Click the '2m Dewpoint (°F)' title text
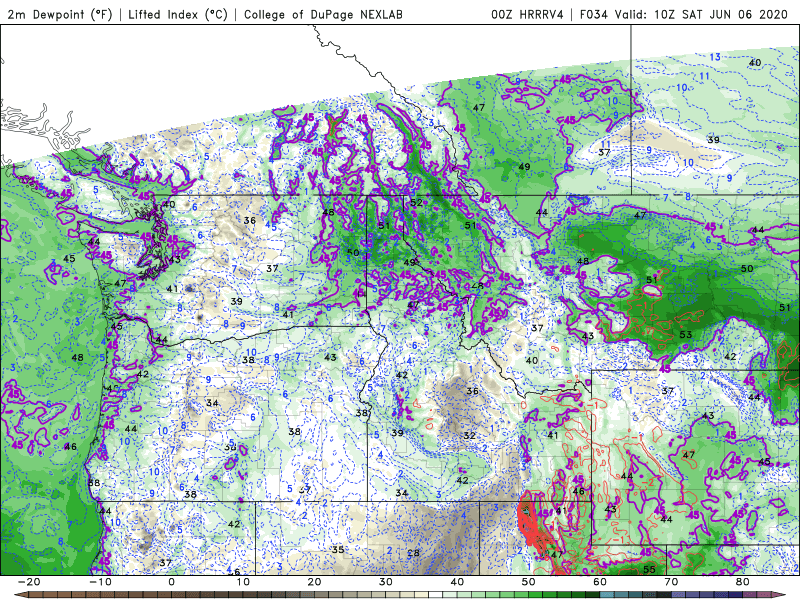 [x=60, y=14]
